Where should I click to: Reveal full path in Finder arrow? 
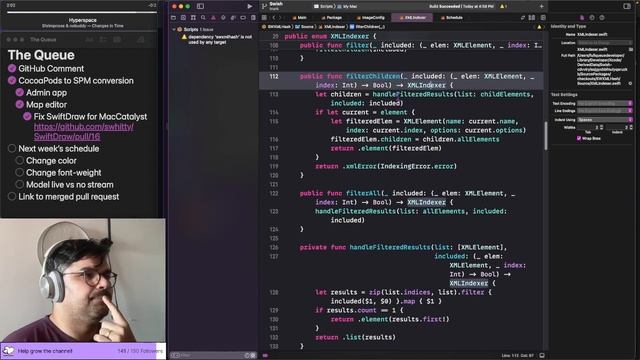(x=631, y=83)
